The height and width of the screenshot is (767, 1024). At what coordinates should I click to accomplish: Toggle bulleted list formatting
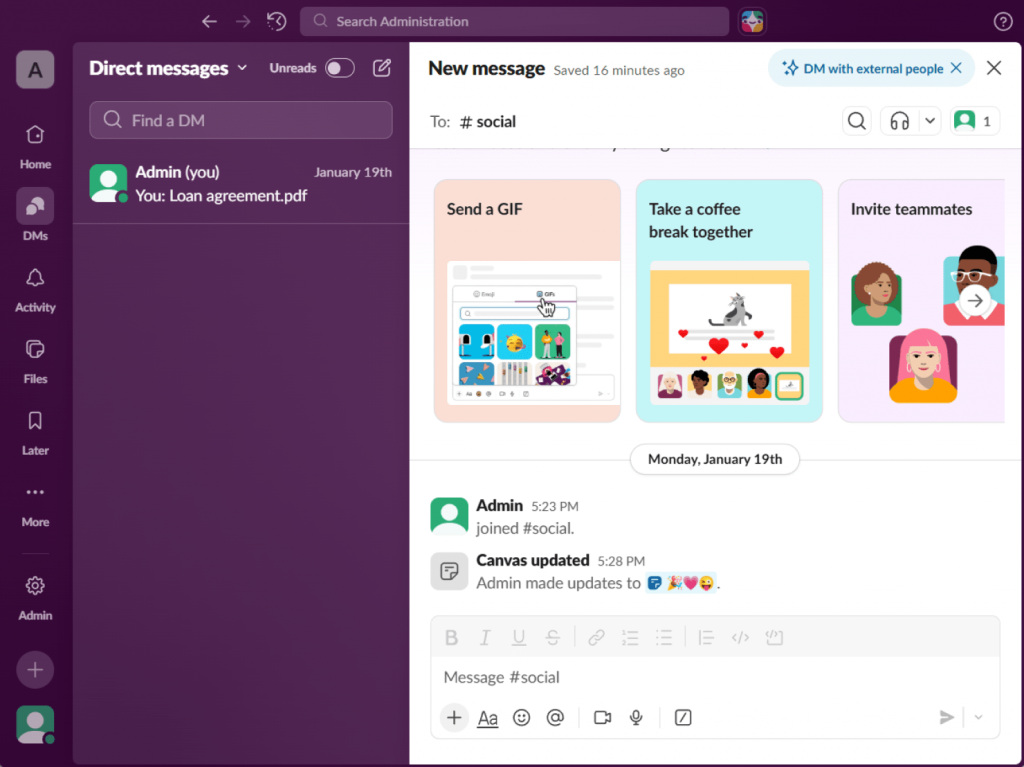(664, 638)
